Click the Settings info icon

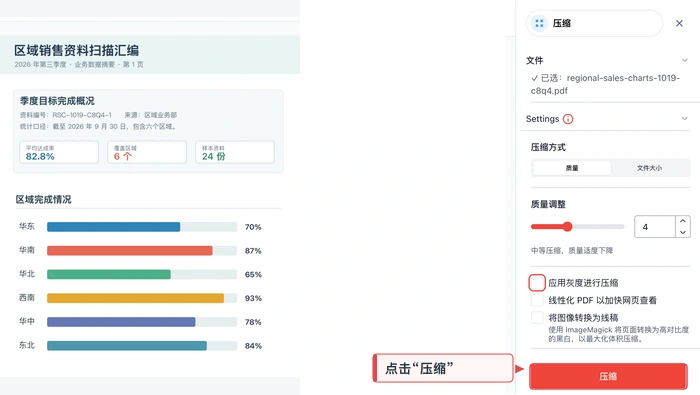point(568,119)
